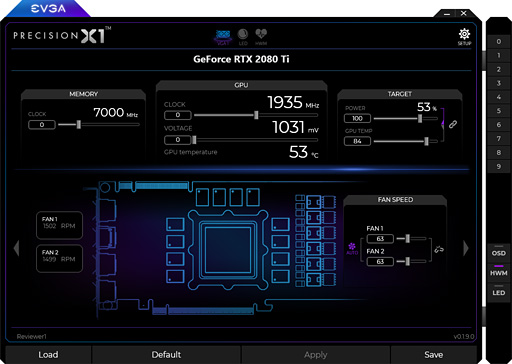
Task: Go to previous page with left arrow
Action: (x=16, y=248)
